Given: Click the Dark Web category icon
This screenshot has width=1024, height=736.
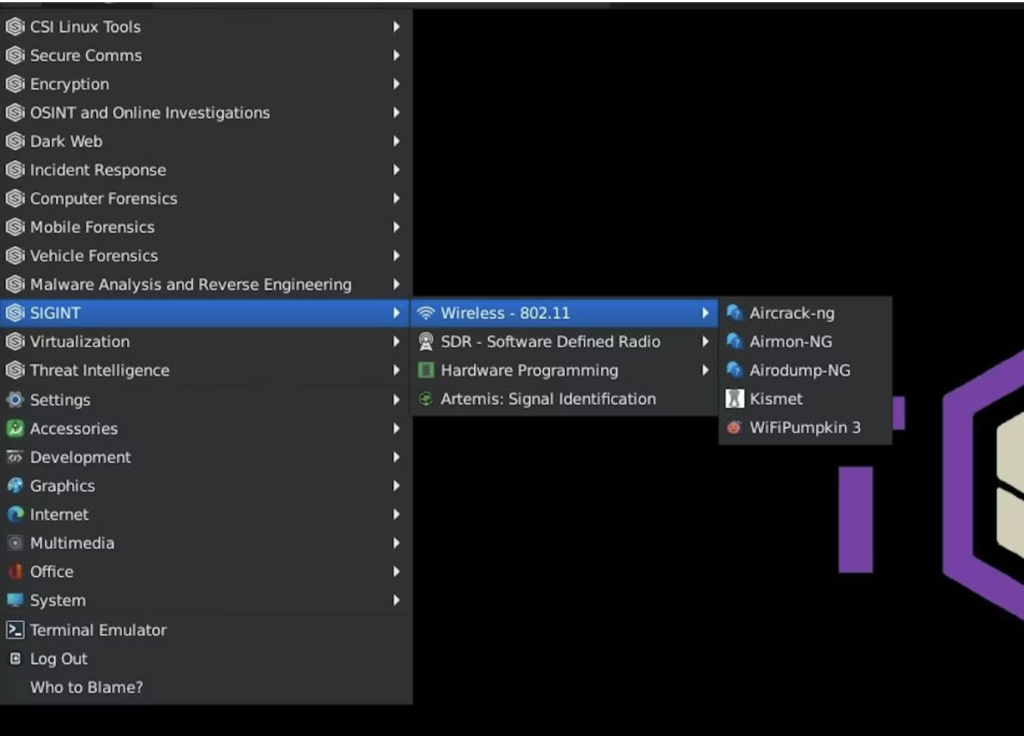Looking at the screenshot, I should point(15,141).
